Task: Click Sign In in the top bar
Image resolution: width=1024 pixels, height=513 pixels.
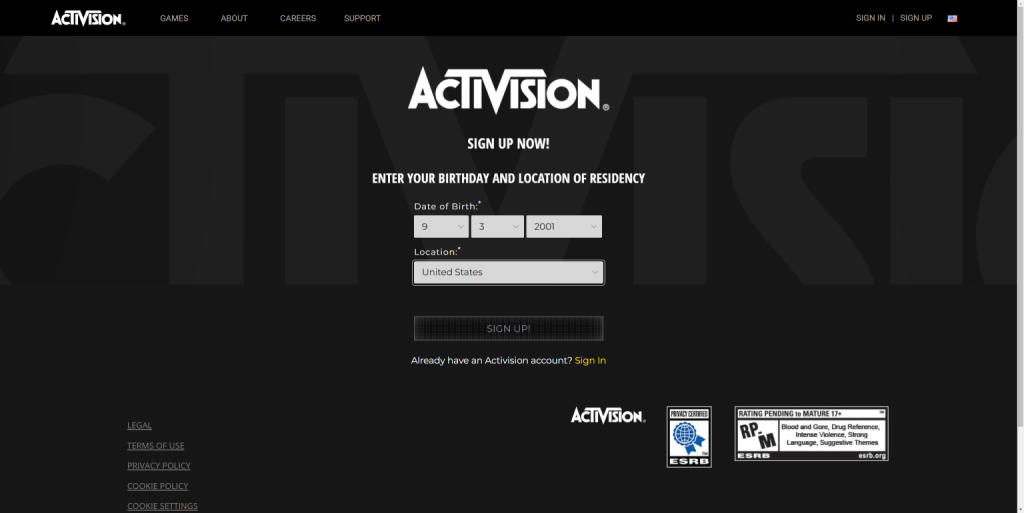Action: tap(870, 18)
